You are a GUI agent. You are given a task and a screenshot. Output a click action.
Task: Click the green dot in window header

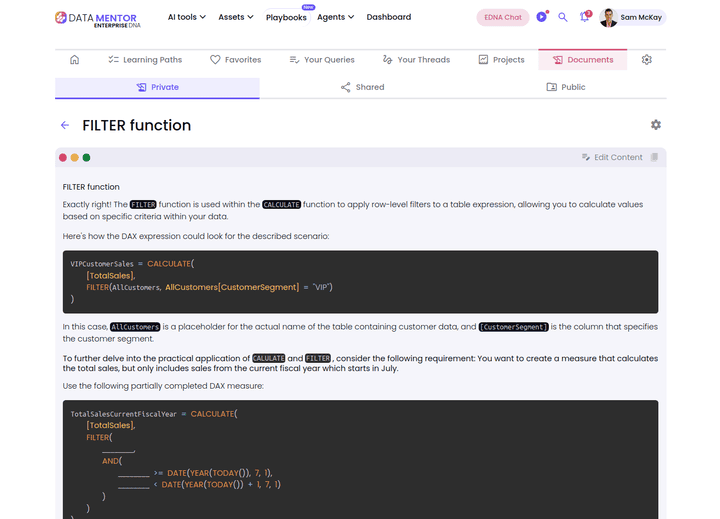(x=86, y=158)
